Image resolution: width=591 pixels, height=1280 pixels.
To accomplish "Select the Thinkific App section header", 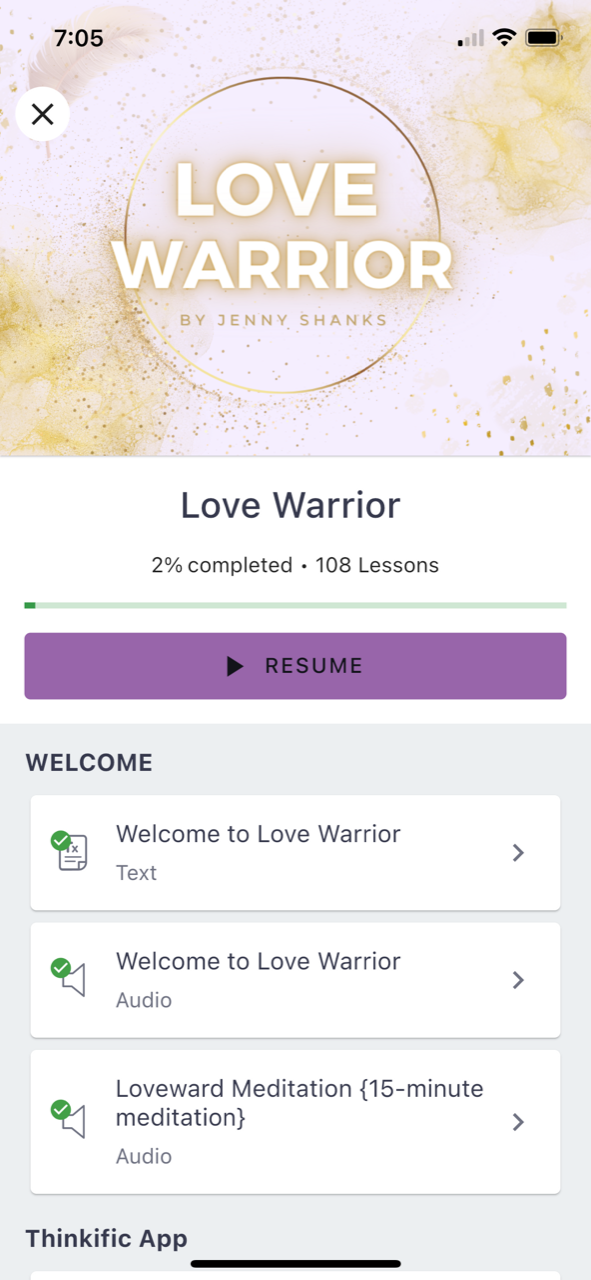I will click(x=106, y=1238).
